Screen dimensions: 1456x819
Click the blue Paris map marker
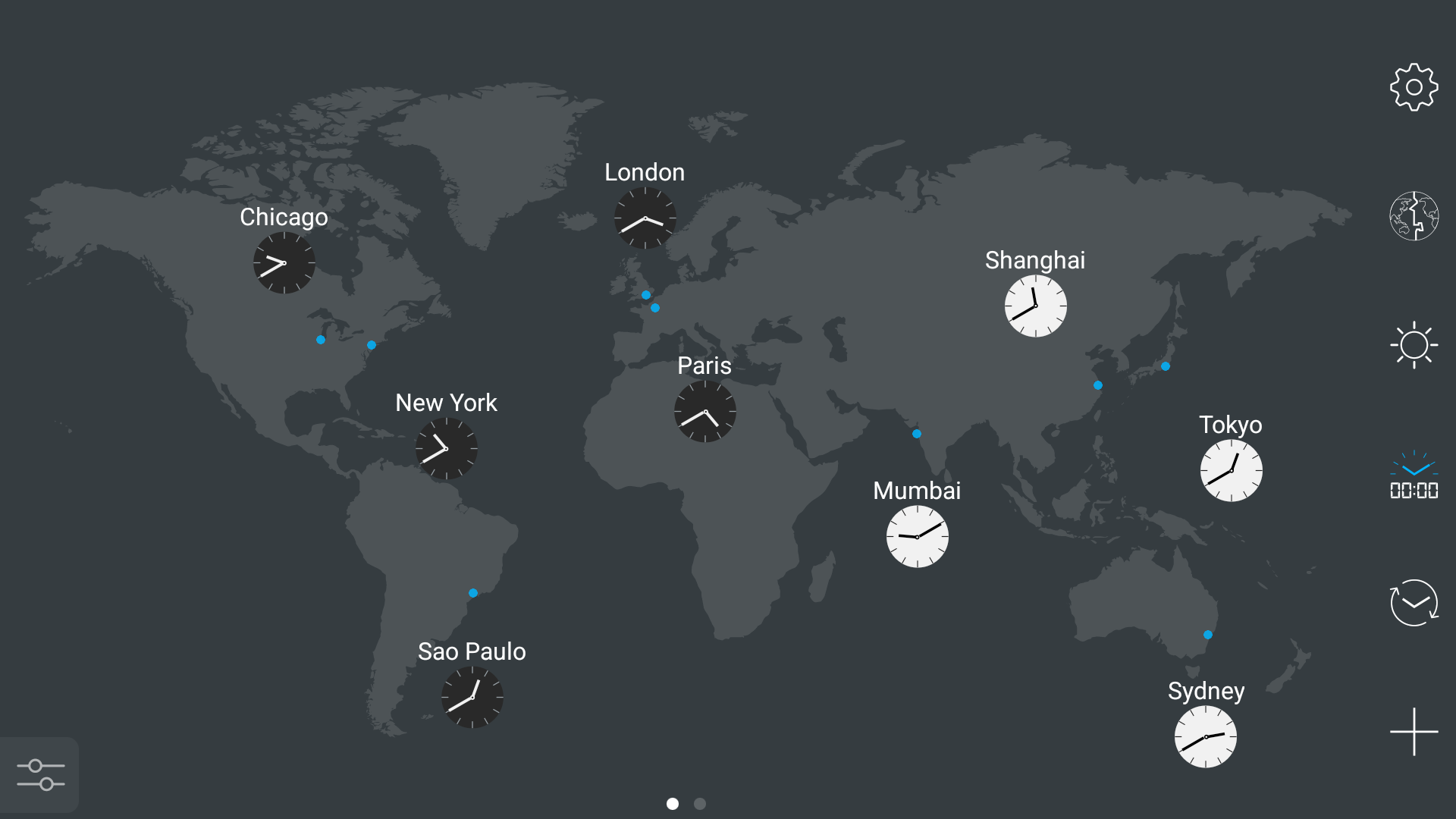click(x=655, y=308)
